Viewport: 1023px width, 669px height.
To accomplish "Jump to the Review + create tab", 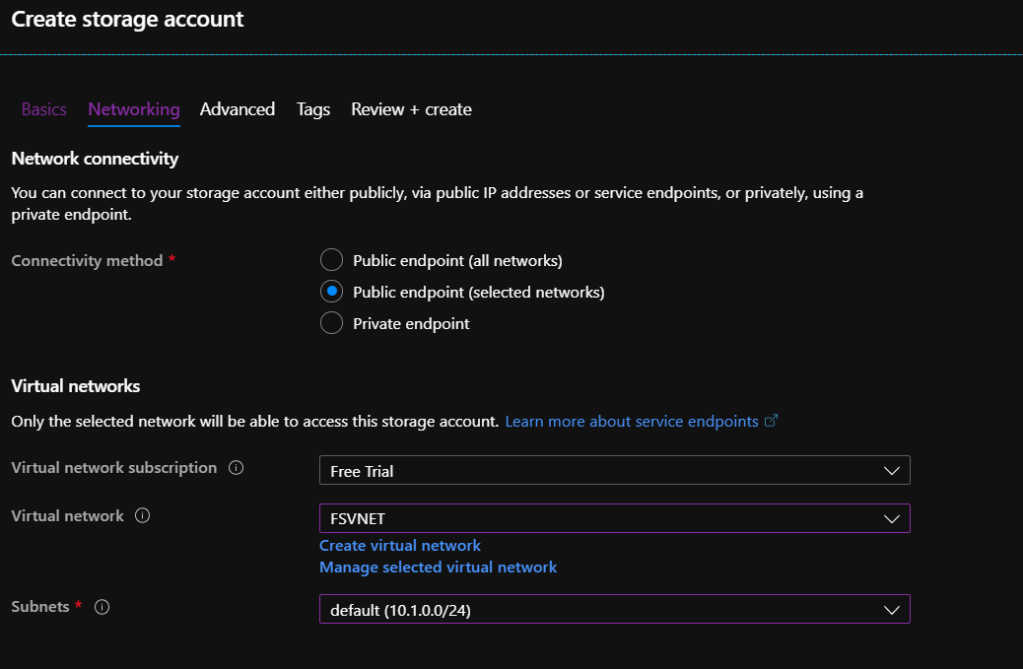I will click(411, 109).
